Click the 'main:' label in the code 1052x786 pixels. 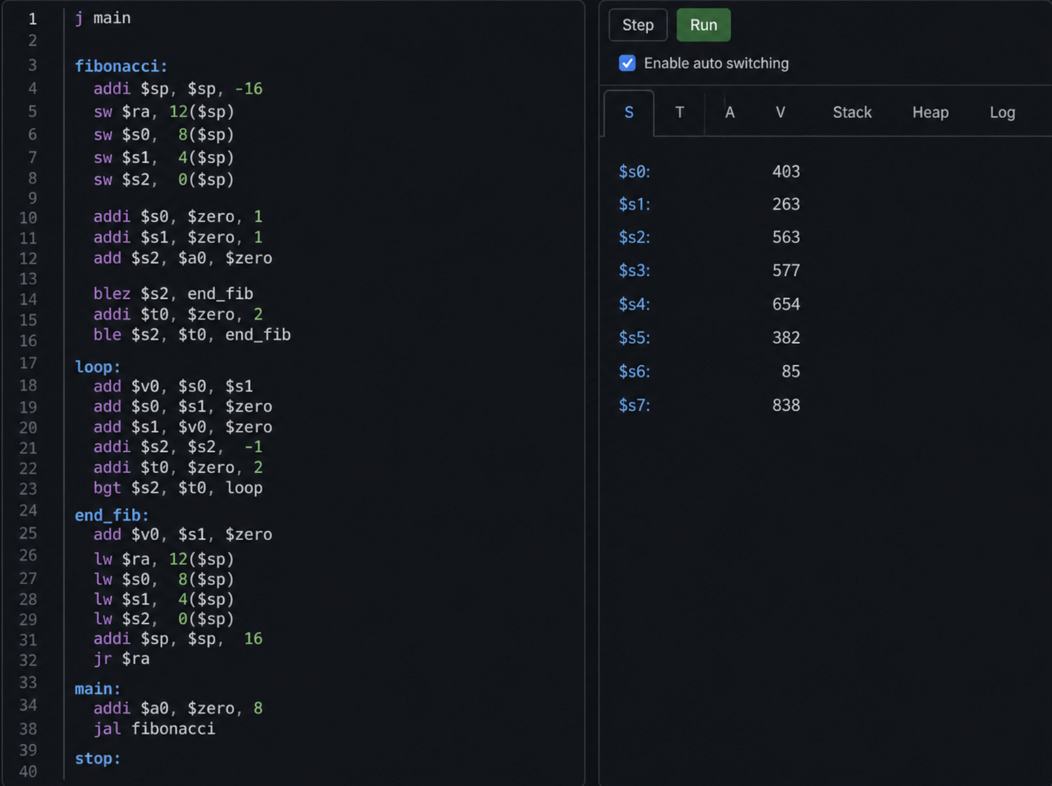(x=97, y=689)
